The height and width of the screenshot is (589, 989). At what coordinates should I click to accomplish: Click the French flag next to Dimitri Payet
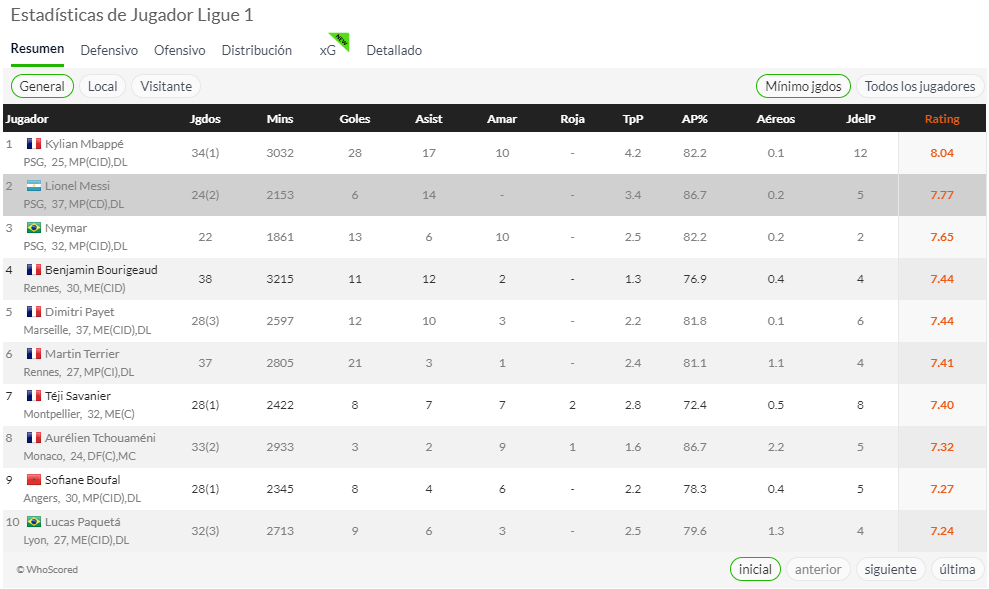point(33,312)
